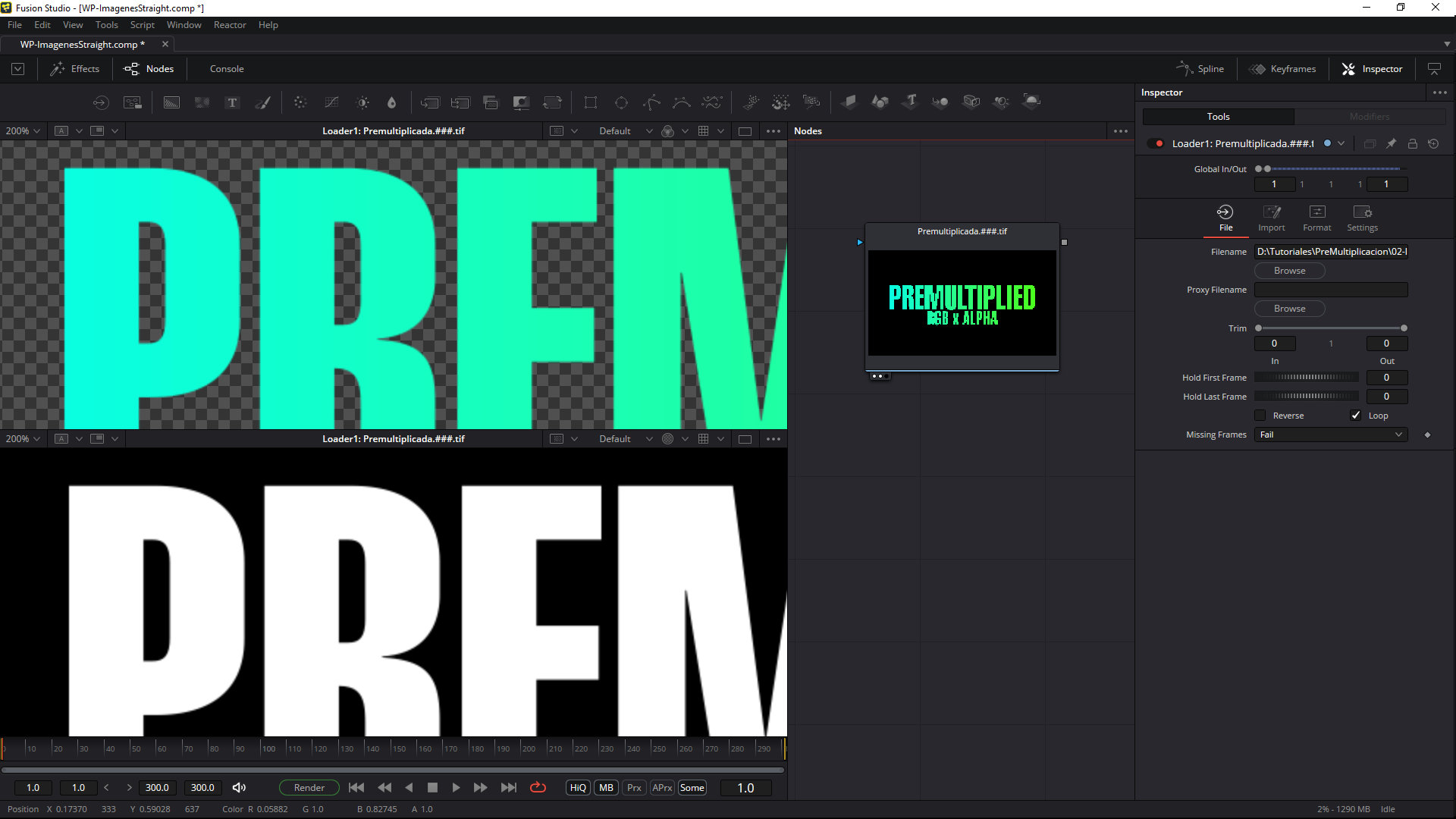This screenshot has height=819, width=1456.
Task: Open the Missing Frames dropdown
Action: [x=1330, y=435]
